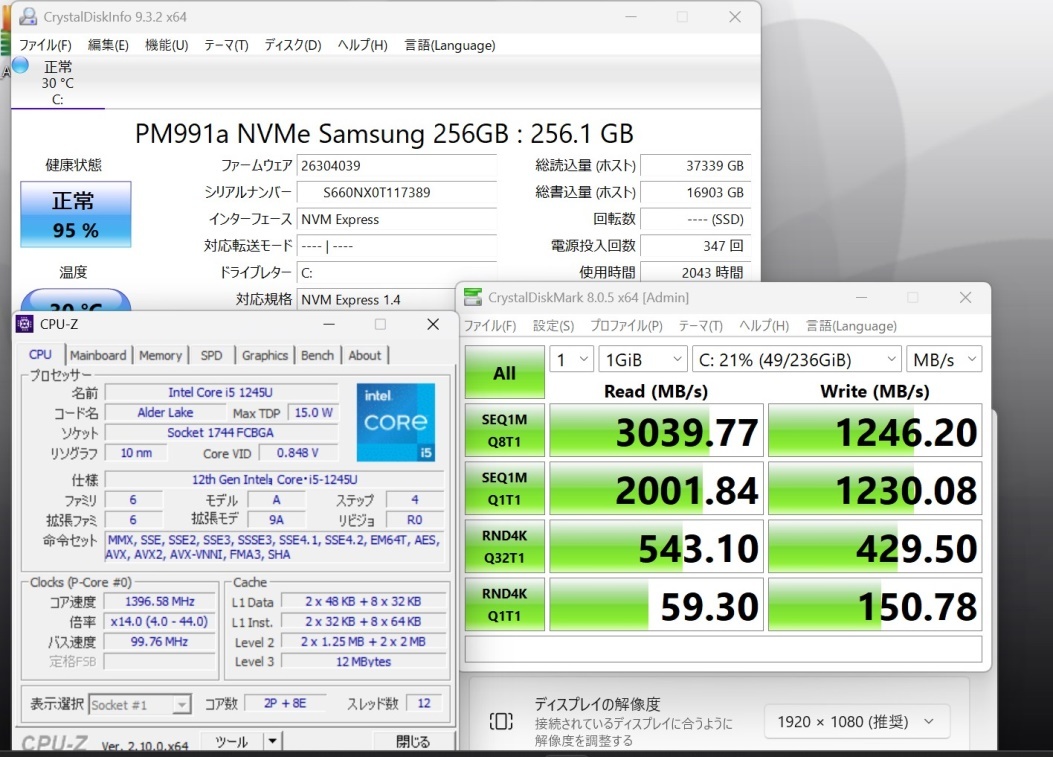Switch to the Bench tab in CPU-Z

318,355
